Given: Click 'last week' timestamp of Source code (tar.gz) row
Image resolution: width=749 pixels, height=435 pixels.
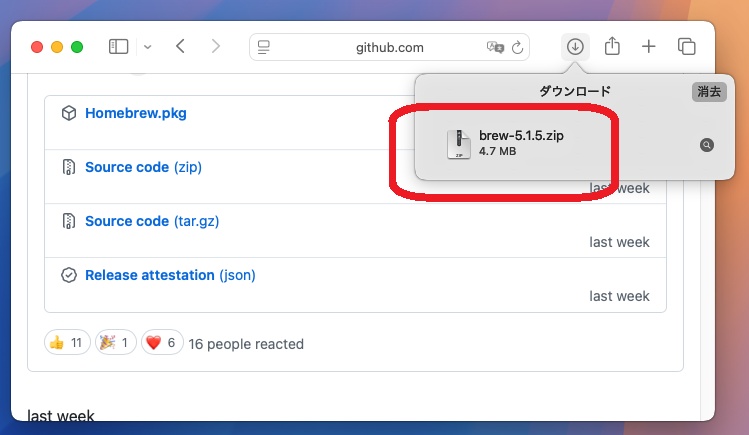Looking at the screenshot, I should (619, 242).
